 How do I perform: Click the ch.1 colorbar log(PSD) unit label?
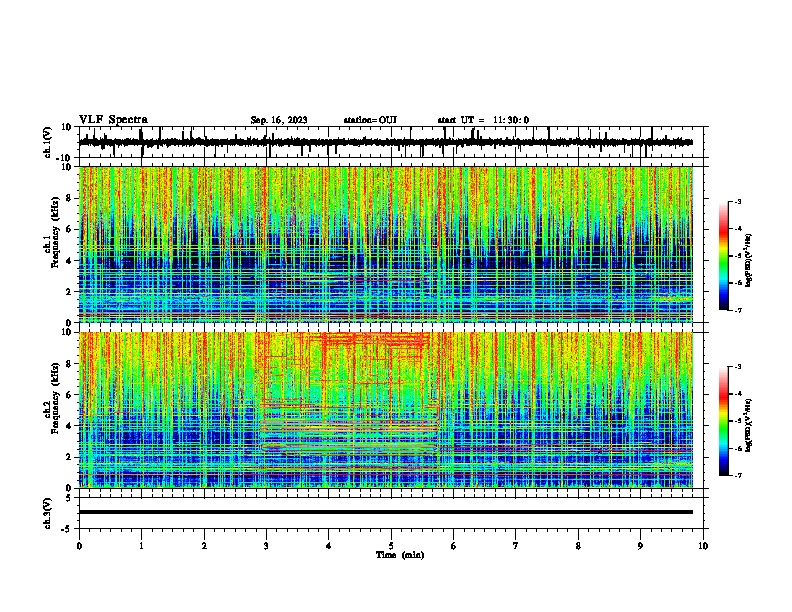749,261
